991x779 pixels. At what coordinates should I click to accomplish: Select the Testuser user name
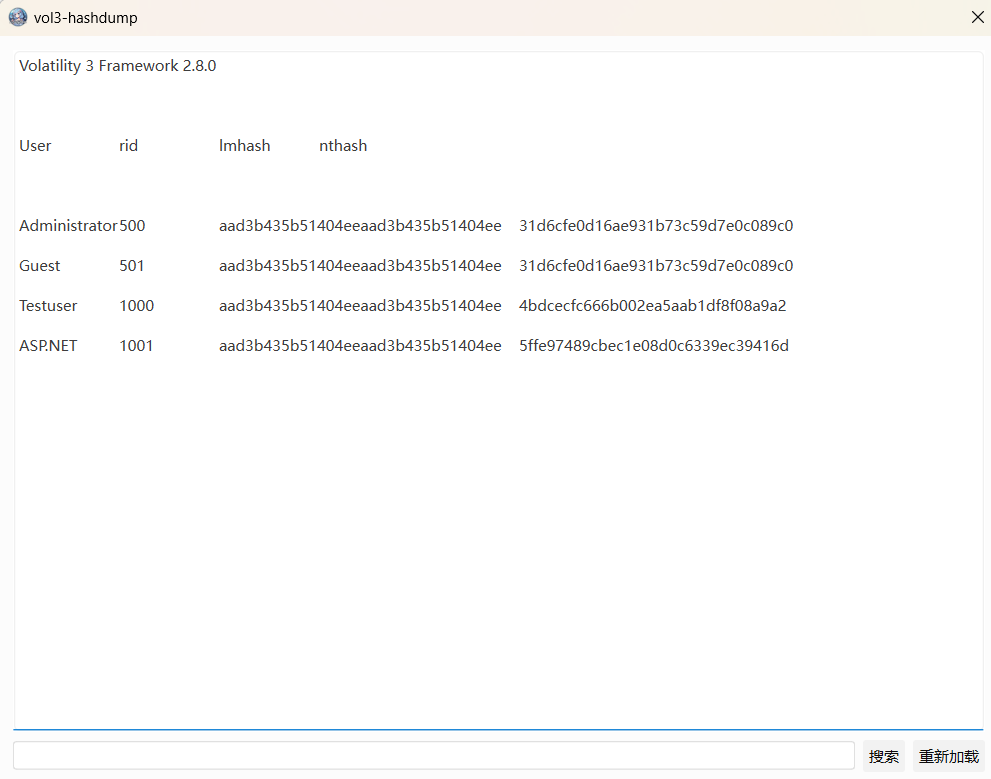[x=48, y=306]
